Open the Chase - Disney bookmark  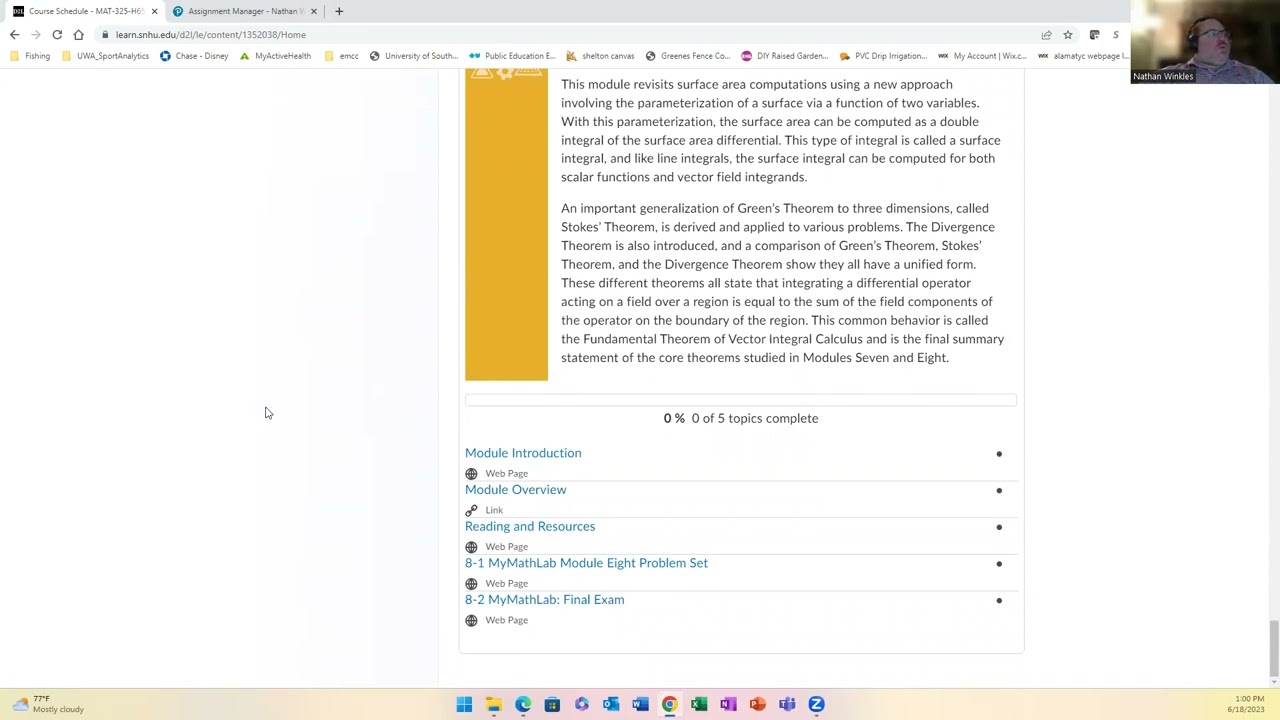point(194,56)
